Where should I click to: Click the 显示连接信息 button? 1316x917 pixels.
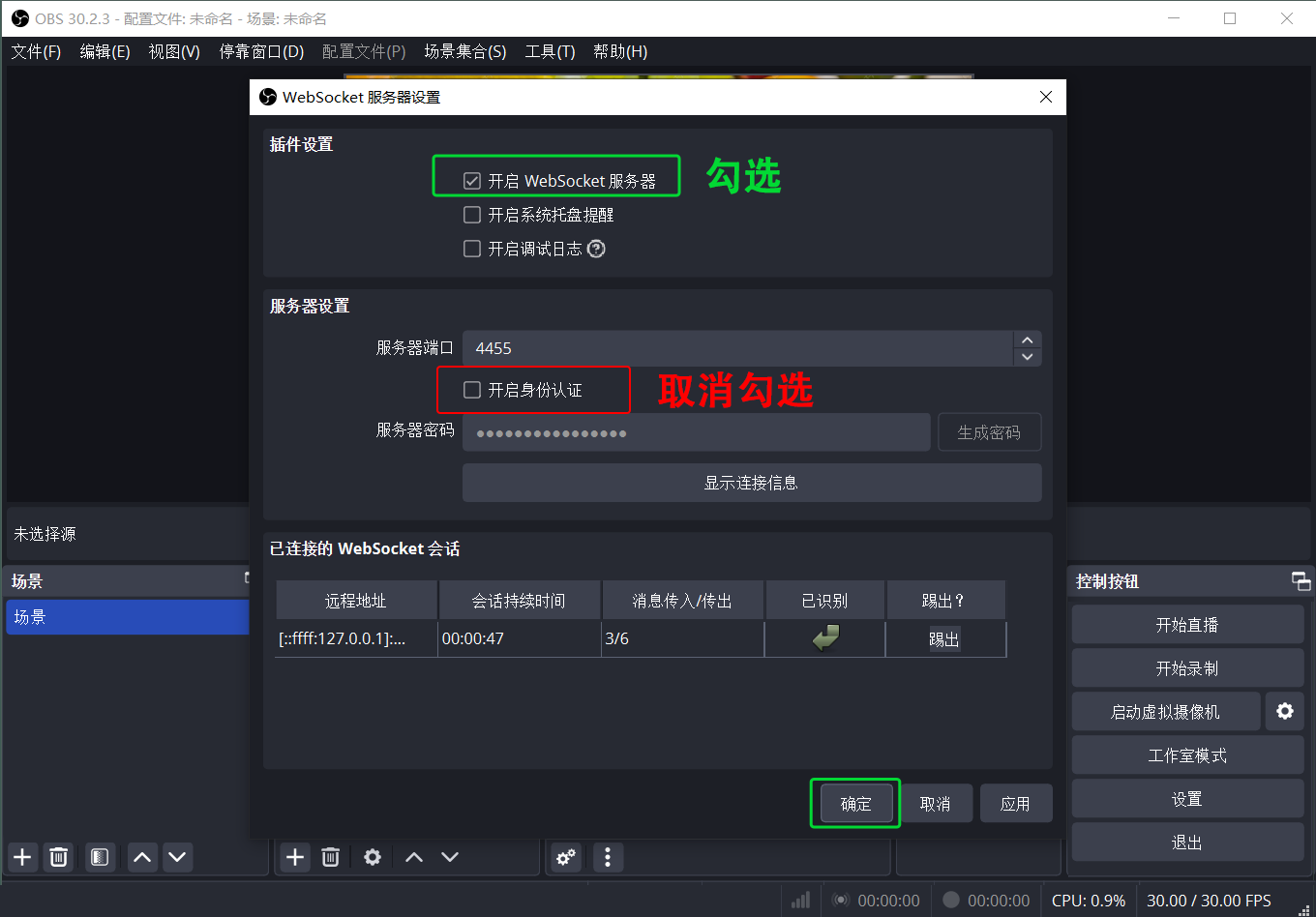(x=751, y=483)
